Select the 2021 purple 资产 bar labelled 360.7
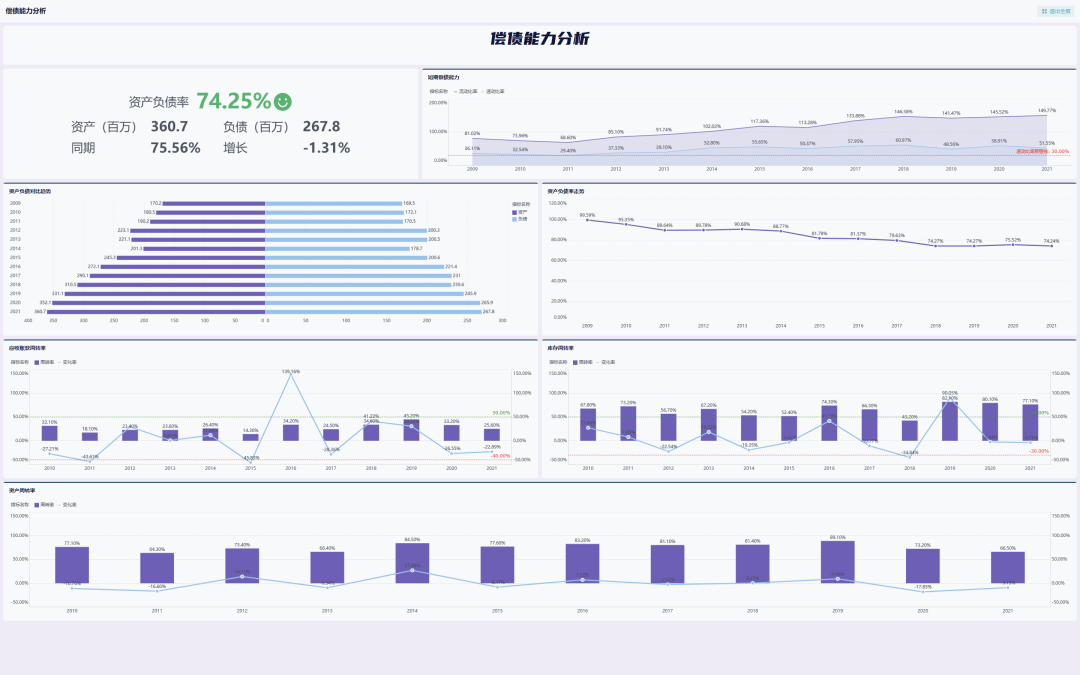 pos(156,311)
